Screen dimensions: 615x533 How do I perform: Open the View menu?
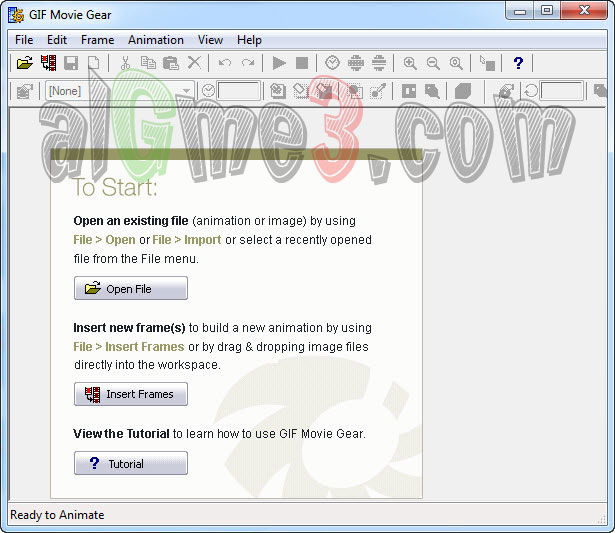tap(210, 40)
